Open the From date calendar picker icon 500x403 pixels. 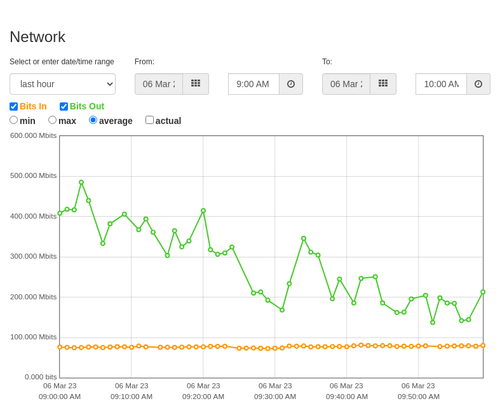pyautogui.click(x=196, y=84)
